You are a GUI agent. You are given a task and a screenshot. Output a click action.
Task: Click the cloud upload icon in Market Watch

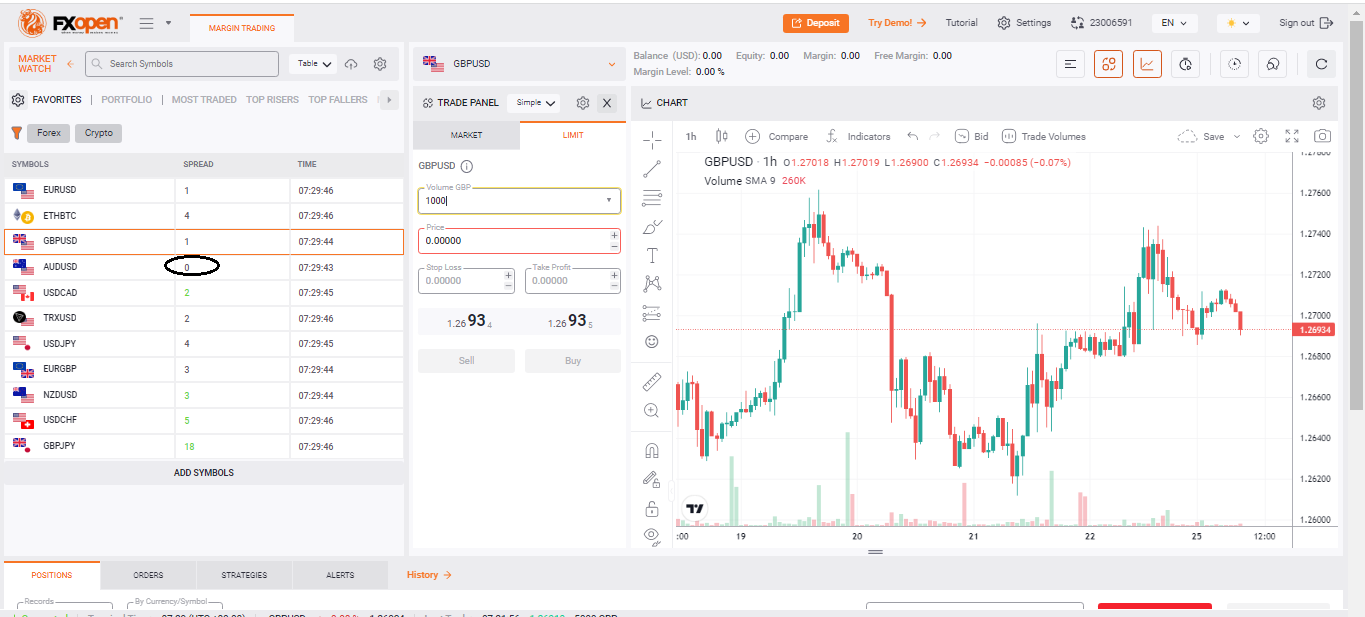[x=351, y=64]
